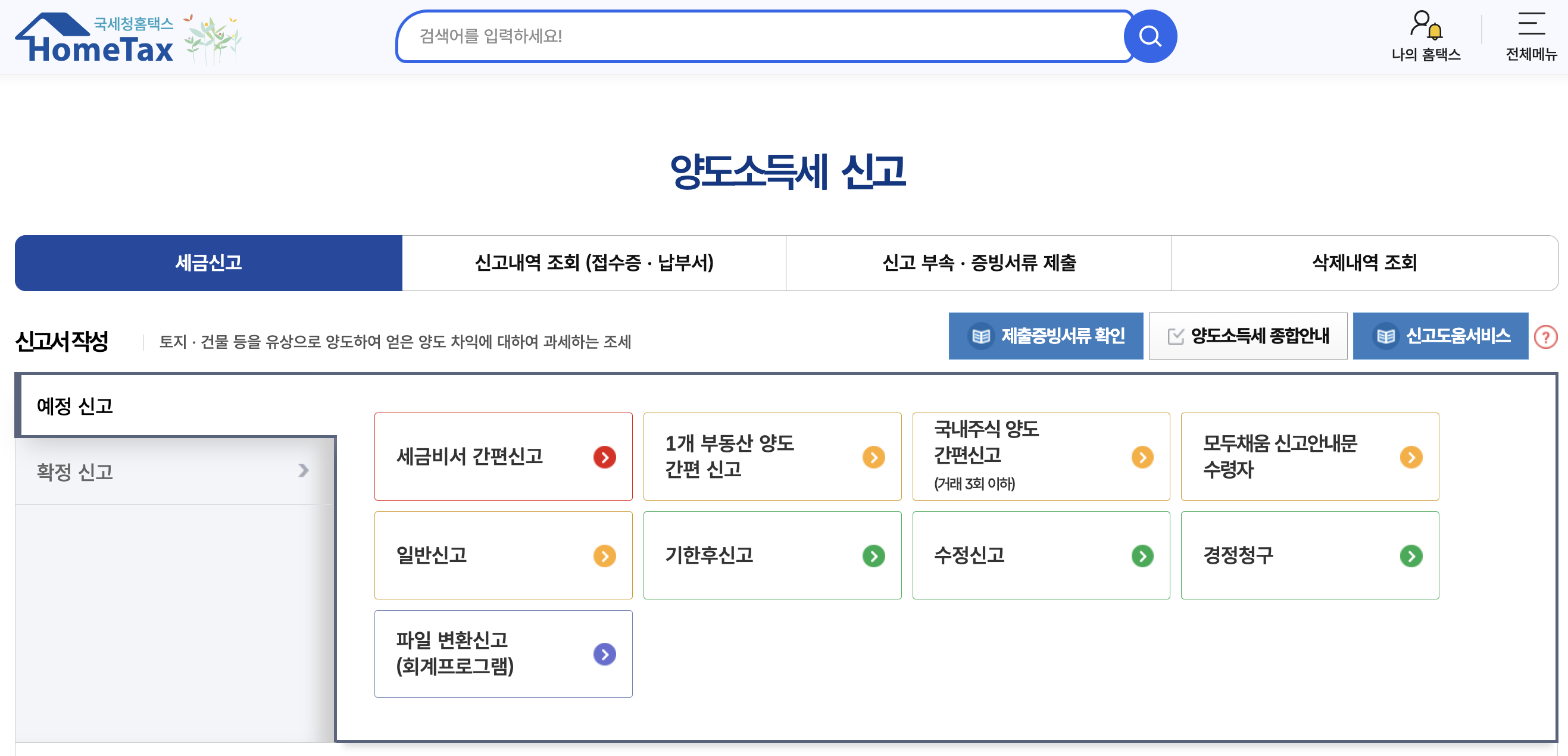
Task: Click purple arrow on 파일 변환신고
Action: [604, 654]
